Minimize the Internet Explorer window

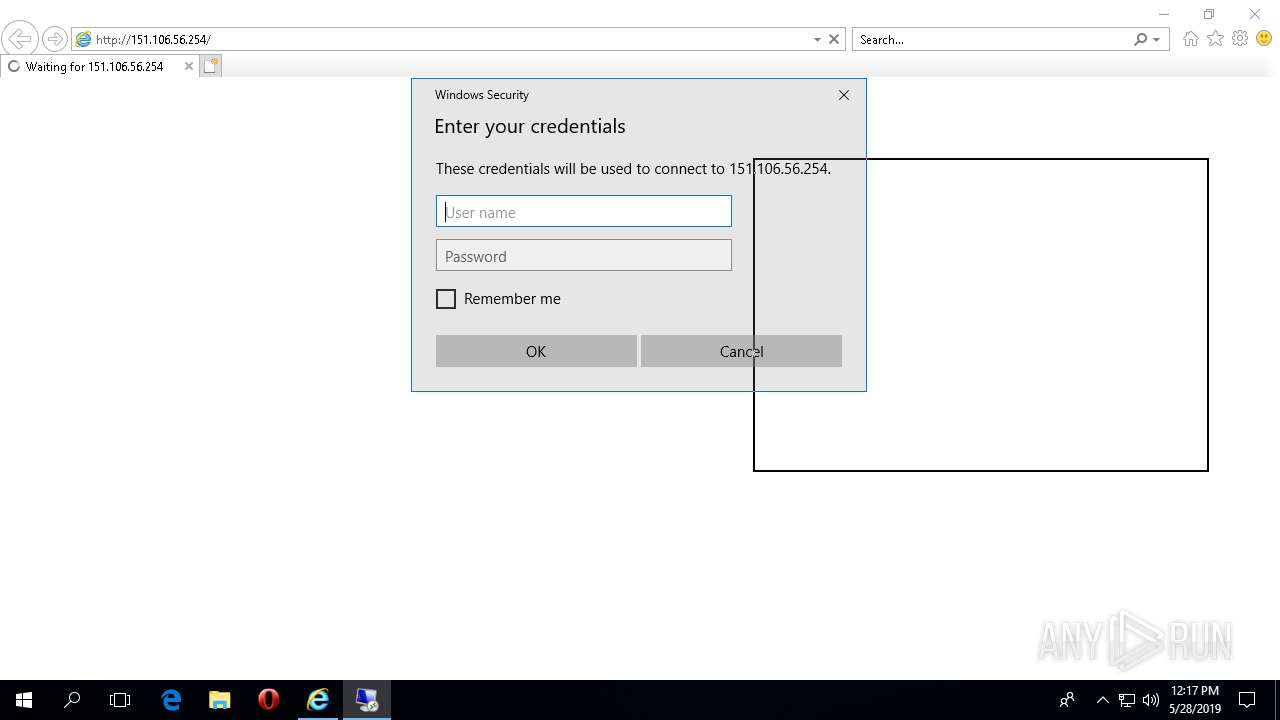(x=1163, y=14)
